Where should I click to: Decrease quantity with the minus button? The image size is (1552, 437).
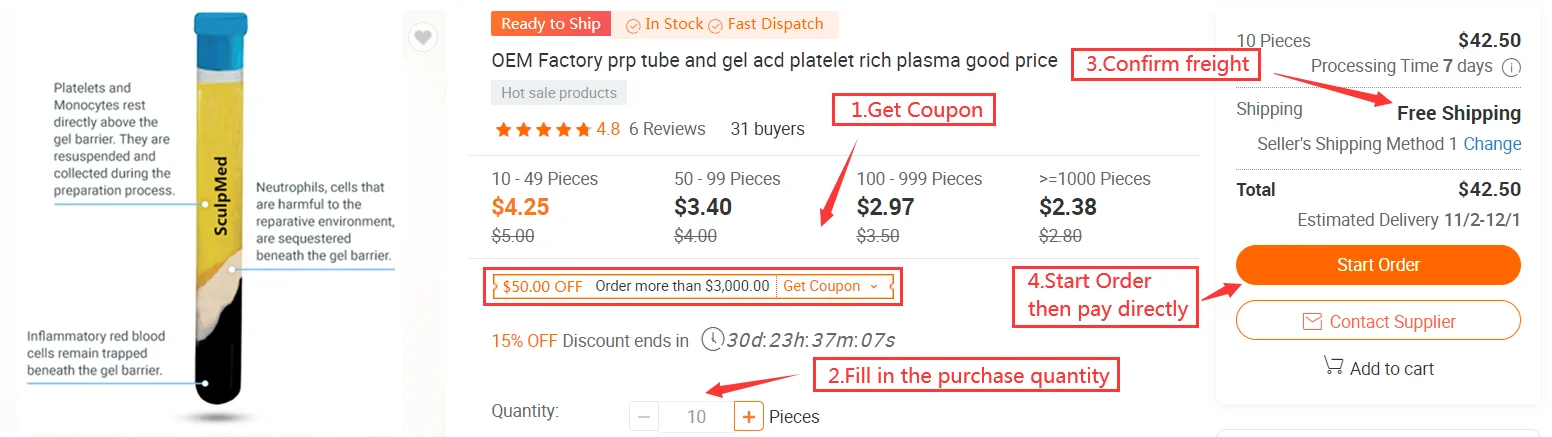pos(644,416)
